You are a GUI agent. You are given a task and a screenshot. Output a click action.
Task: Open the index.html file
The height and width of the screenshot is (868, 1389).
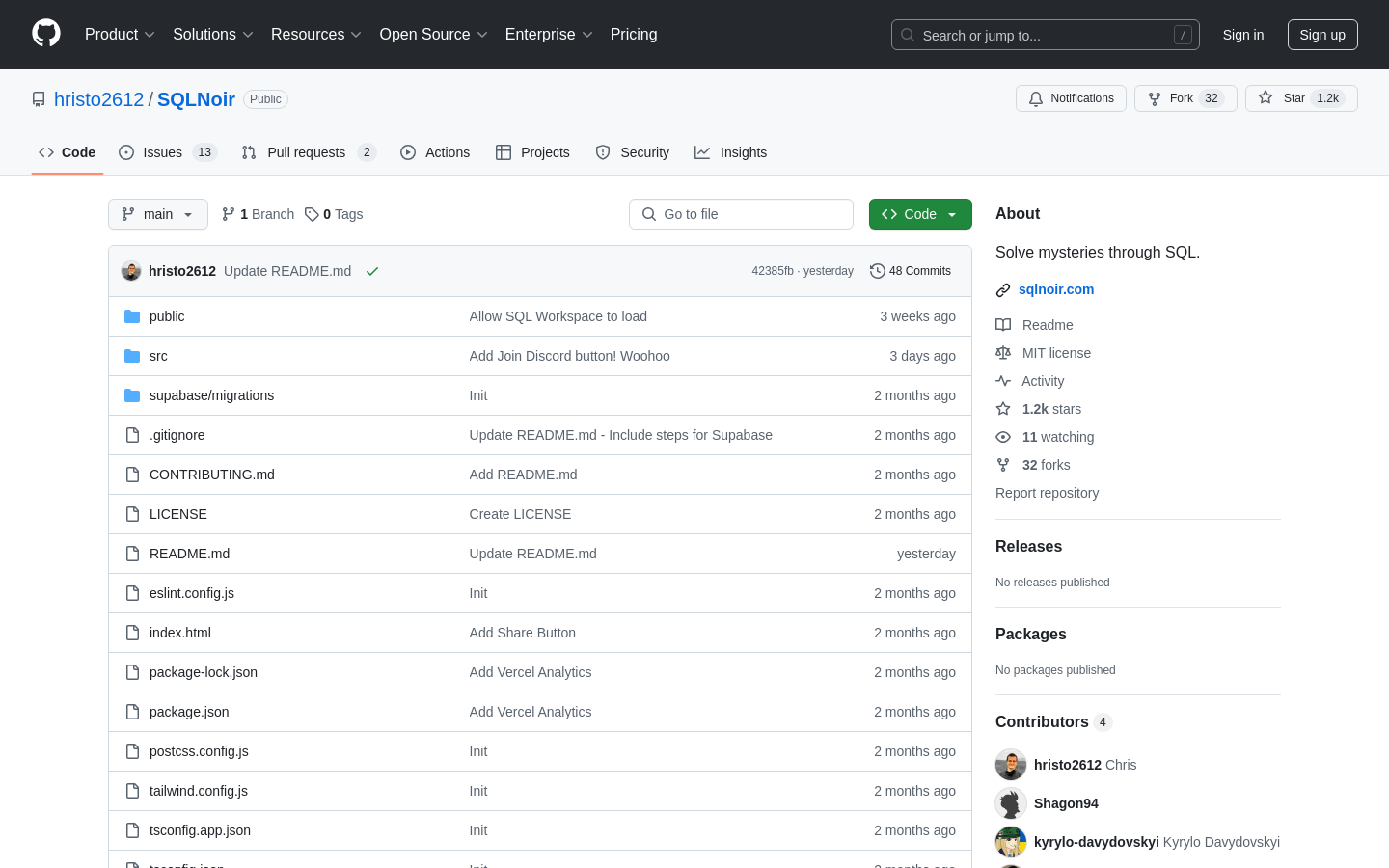[x=180, y=633]
